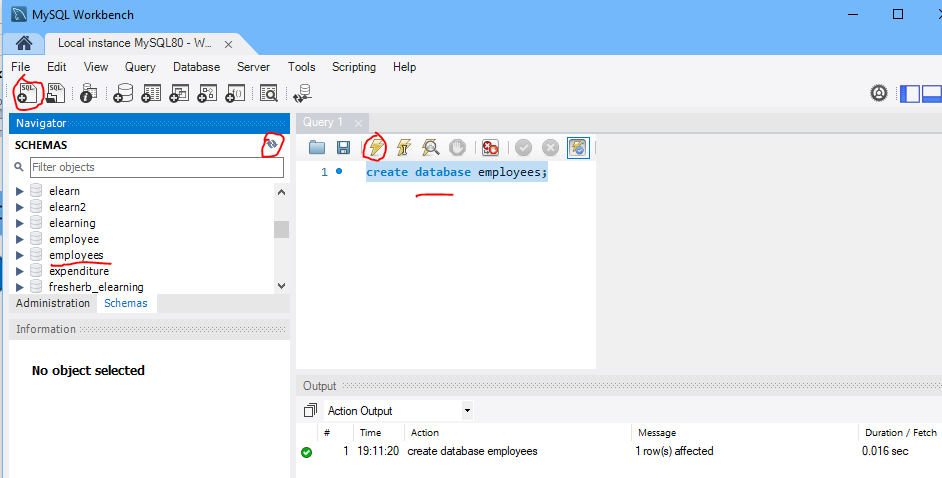This screenshot has height=478, width=942.
Task: Create a new schema icon in toolbar
Action: pyautogui.click(x=123, y=93)
